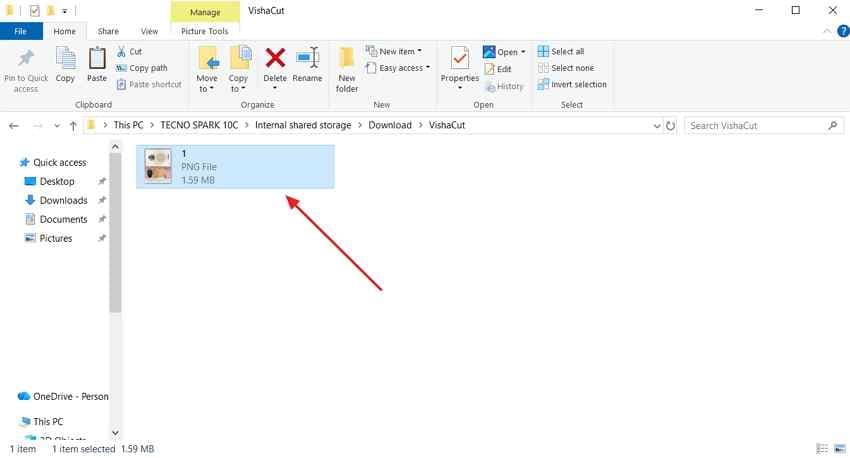Viewport: 850px width, 458px height.
Task: Click title bar Properties checkmark icon
Action: pos(35,10)
